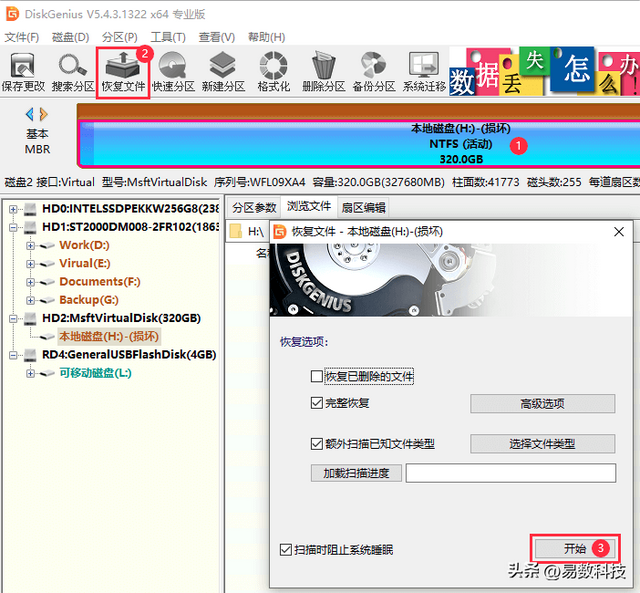Image resolution: width=640 pixels, height=593 pixels.
Task: Click RD4:GeneralUSBFlashDisk(4GB) label
Action: coord(129,355)
